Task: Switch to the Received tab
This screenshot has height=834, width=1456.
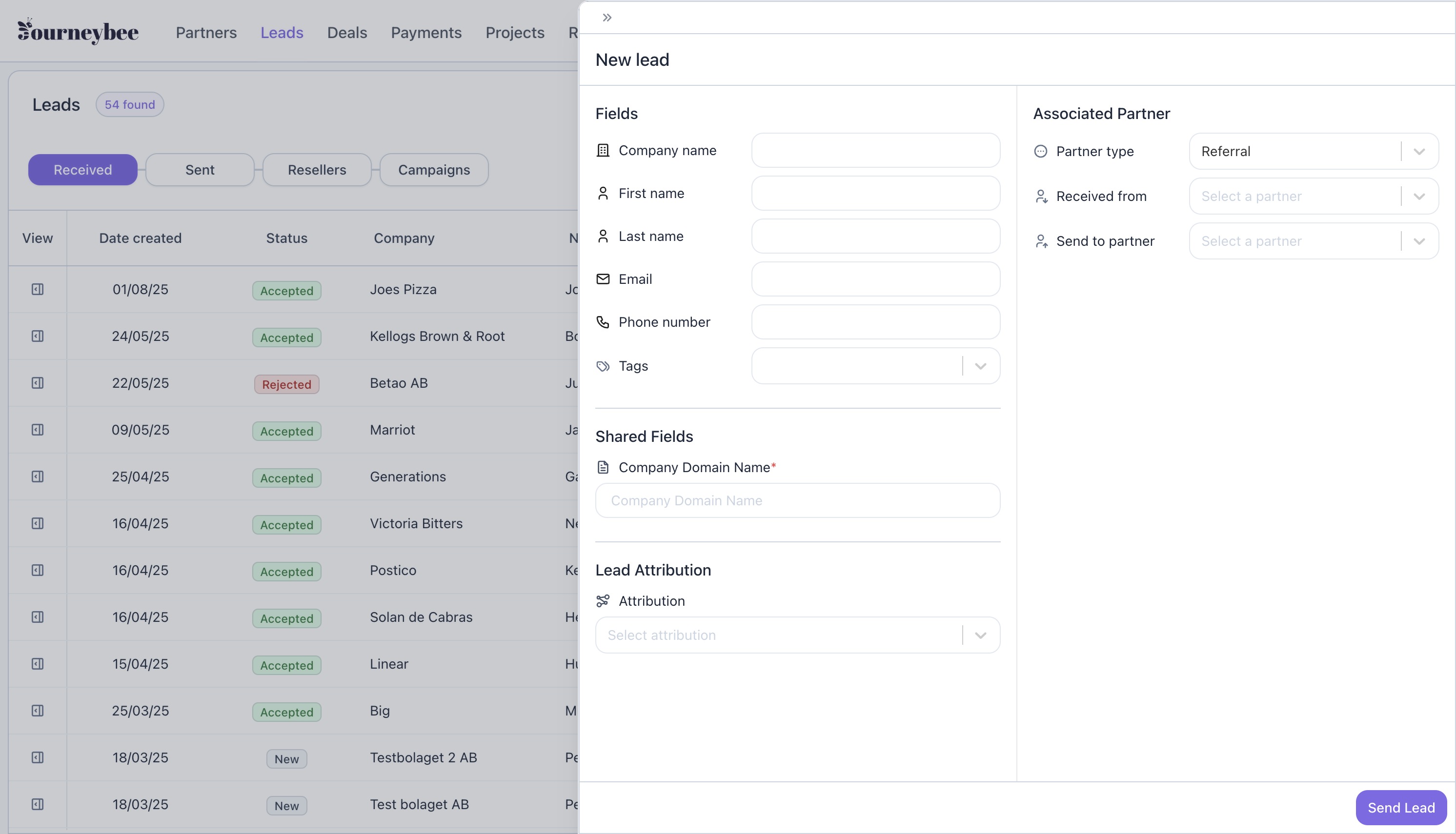Action: 82,170
